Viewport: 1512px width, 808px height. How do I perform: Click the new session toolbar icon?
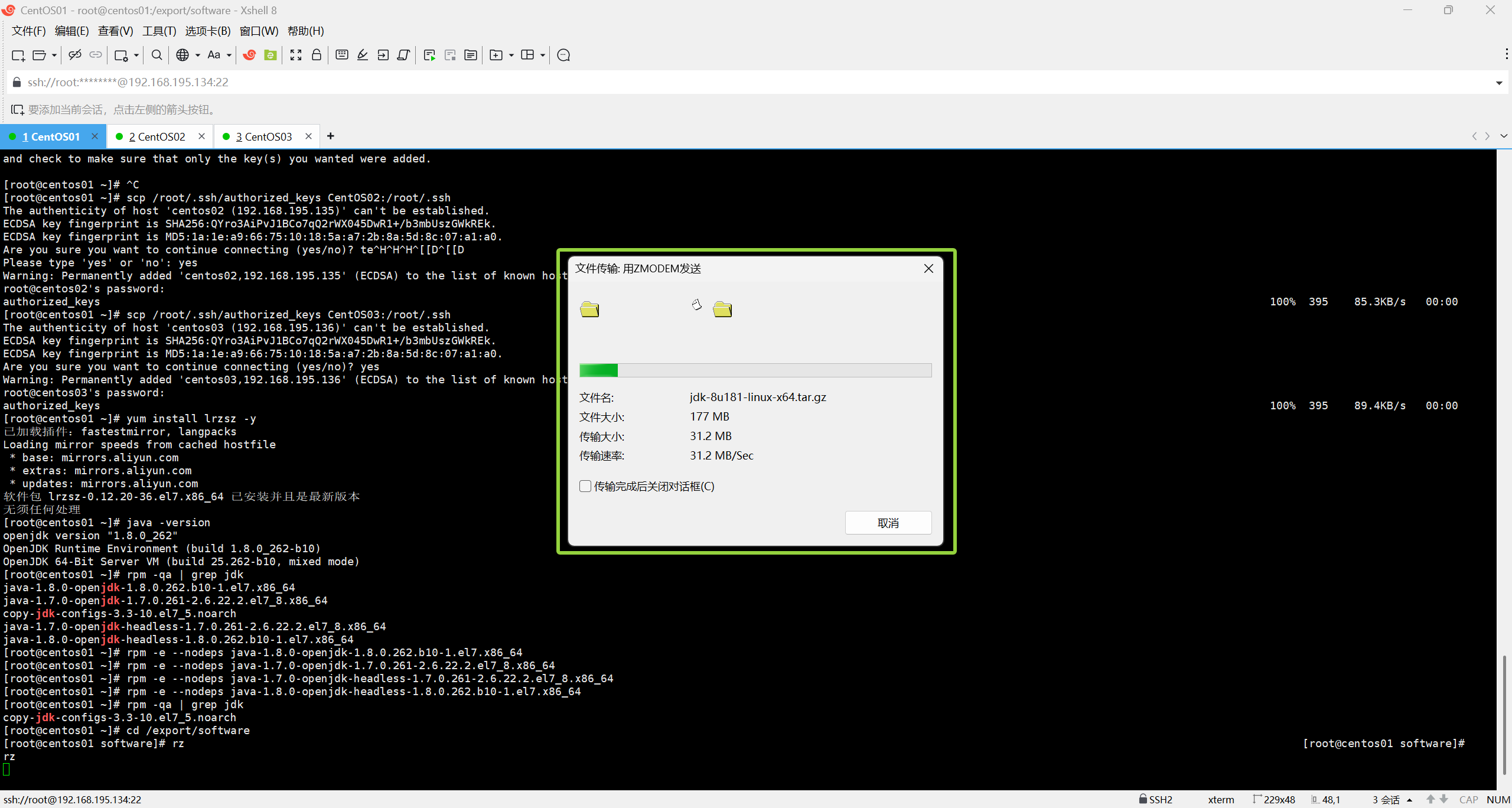(x=18, y=55)
